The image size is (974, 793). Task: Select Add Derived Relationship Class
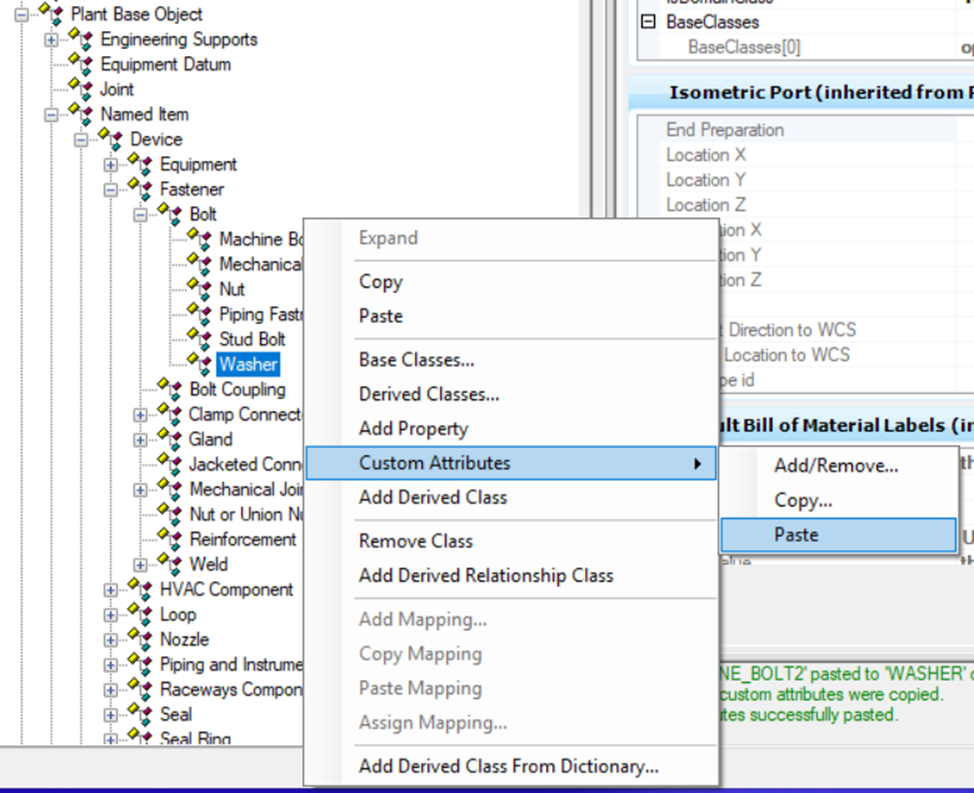point(510,576)
